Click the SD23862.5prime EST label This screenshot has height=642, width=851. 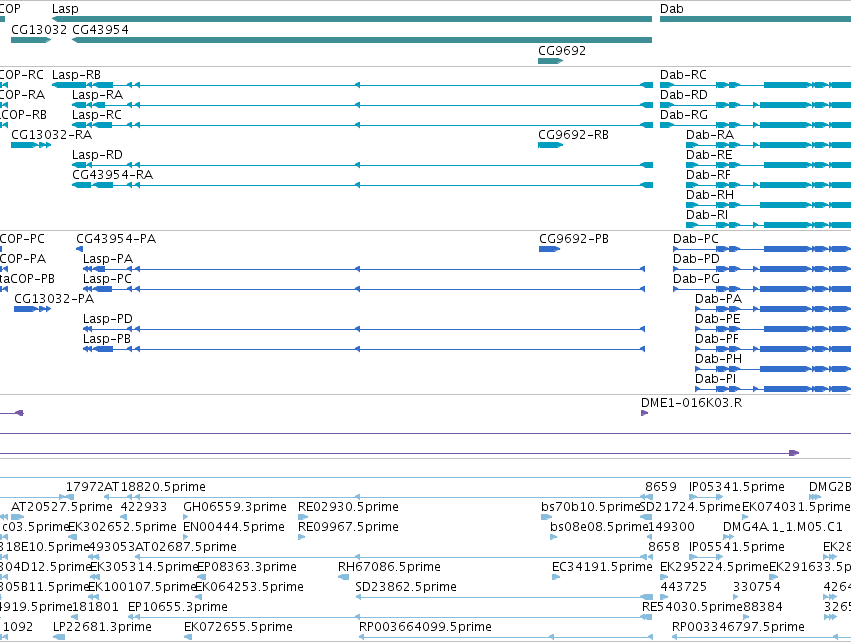tap(406, 587)
